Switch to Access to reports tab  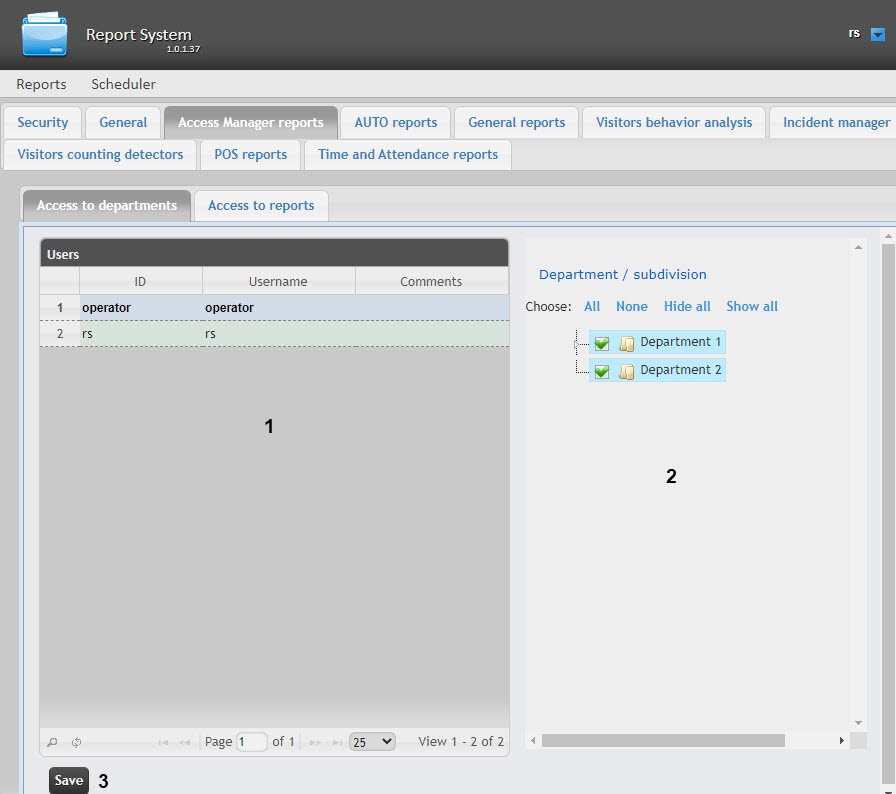click(x=261, y=205)
